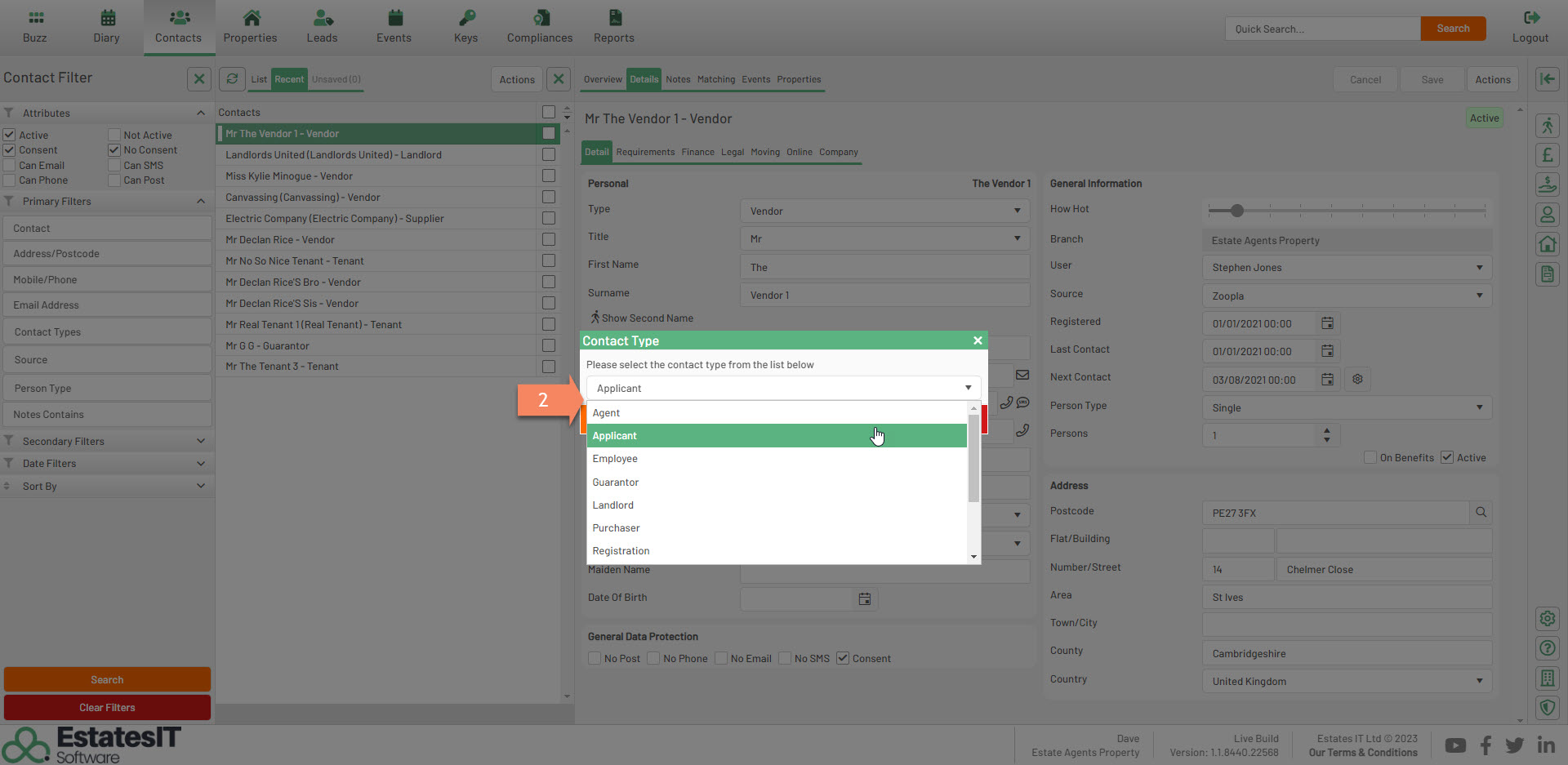Tick the On Benefits checkbox
The width and height of the screenshot is (1568, 765).
tap(1370, 458)
